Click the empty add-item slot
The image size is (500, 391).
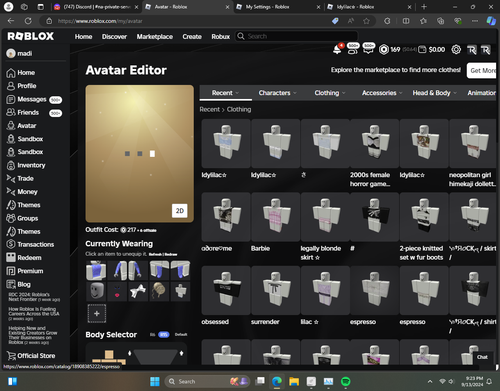[97, 313]
